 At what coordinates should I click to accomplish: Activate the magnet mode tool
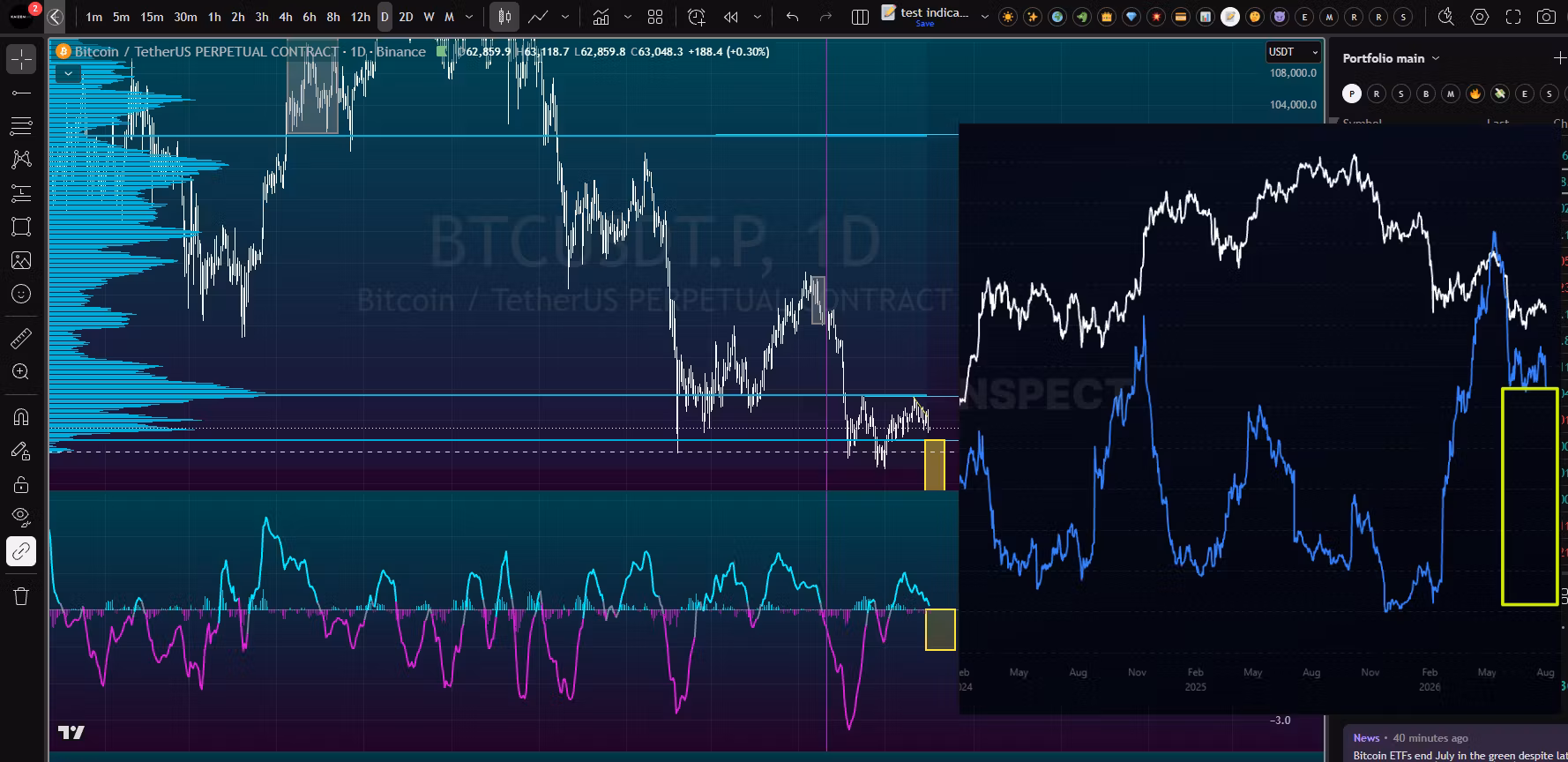tap(21, 416)
